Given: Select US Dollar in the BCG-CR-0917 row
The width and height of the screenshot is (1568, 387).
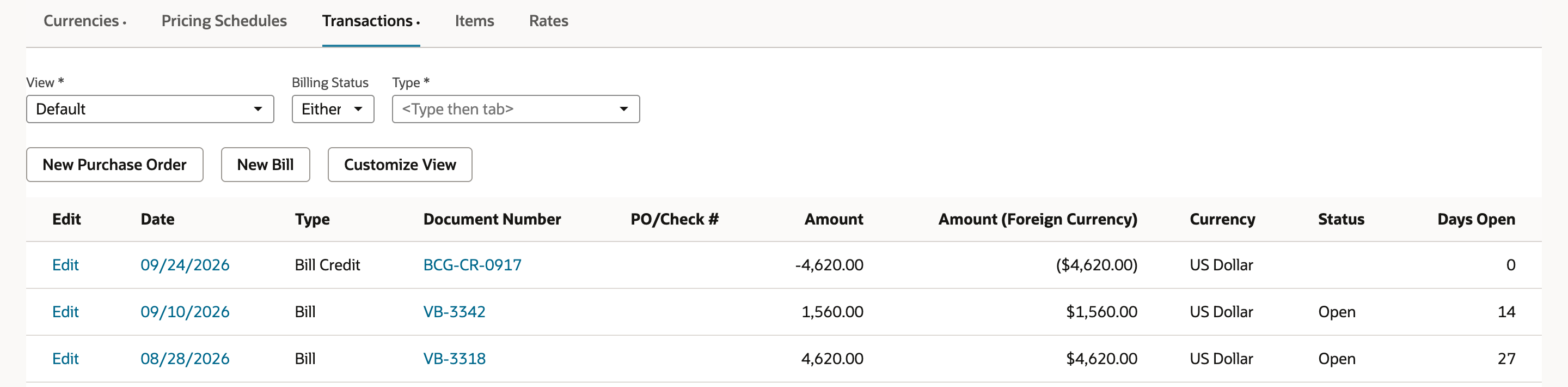Looking at the screenshot, I should 1221,265.
